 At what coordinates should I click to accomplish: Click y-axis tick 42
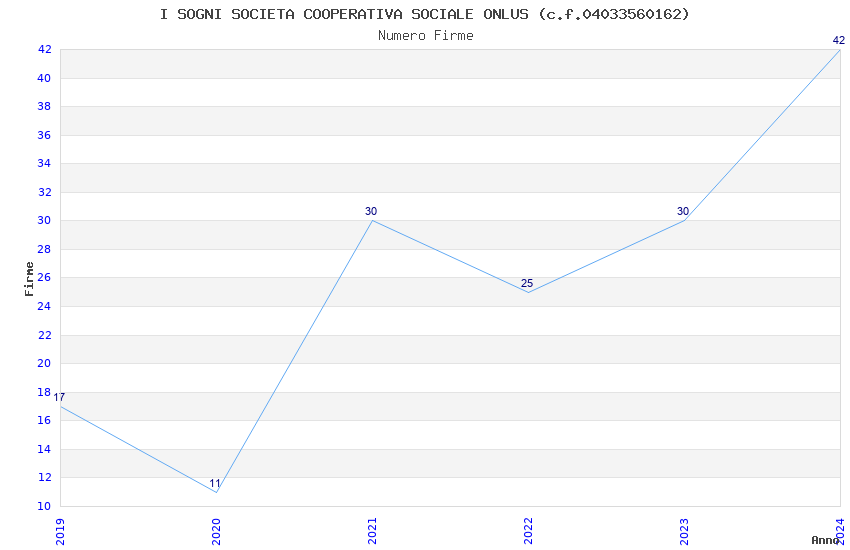point(44,49)
